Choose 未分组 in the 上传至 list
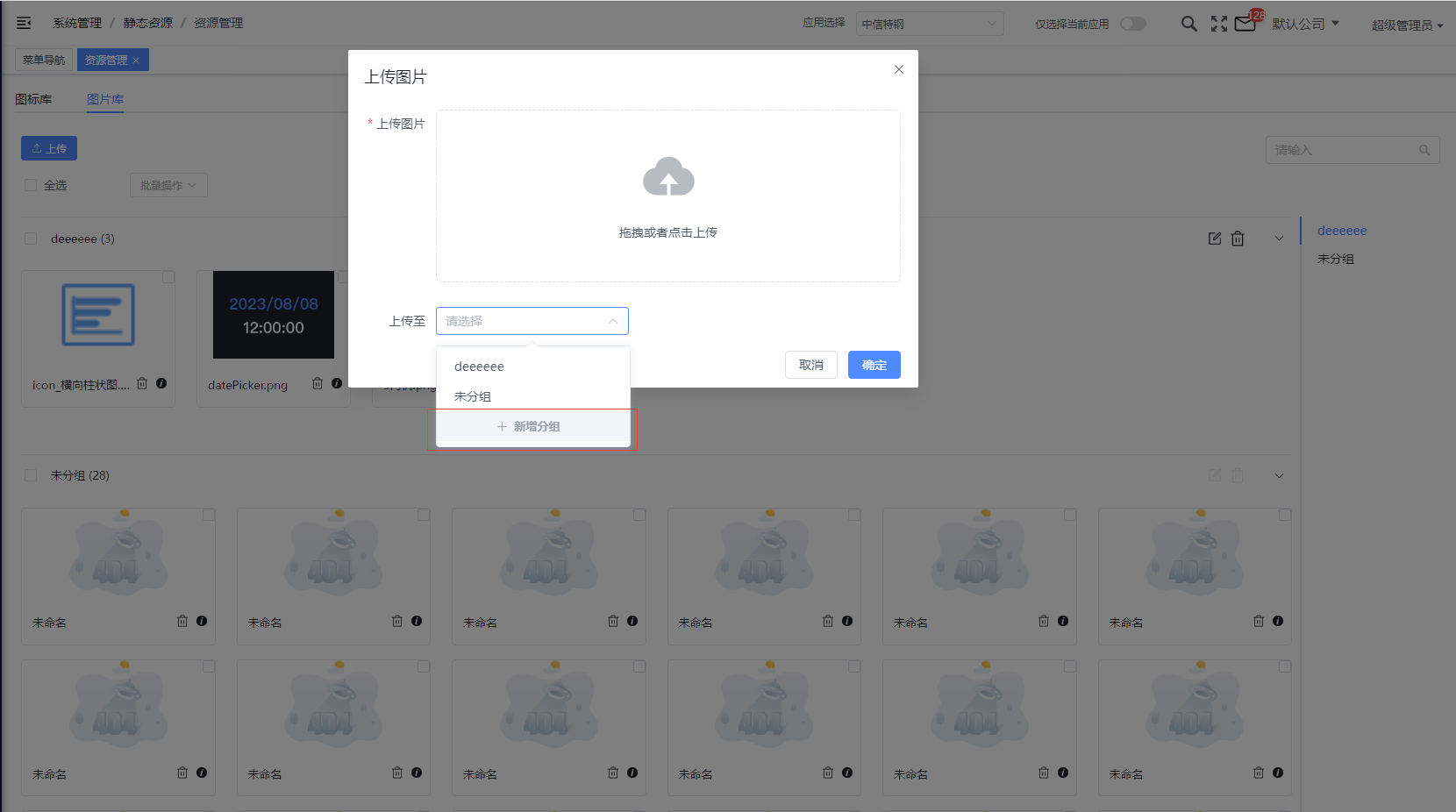Viewport: 1456px width, 812px height. [533, 396]
